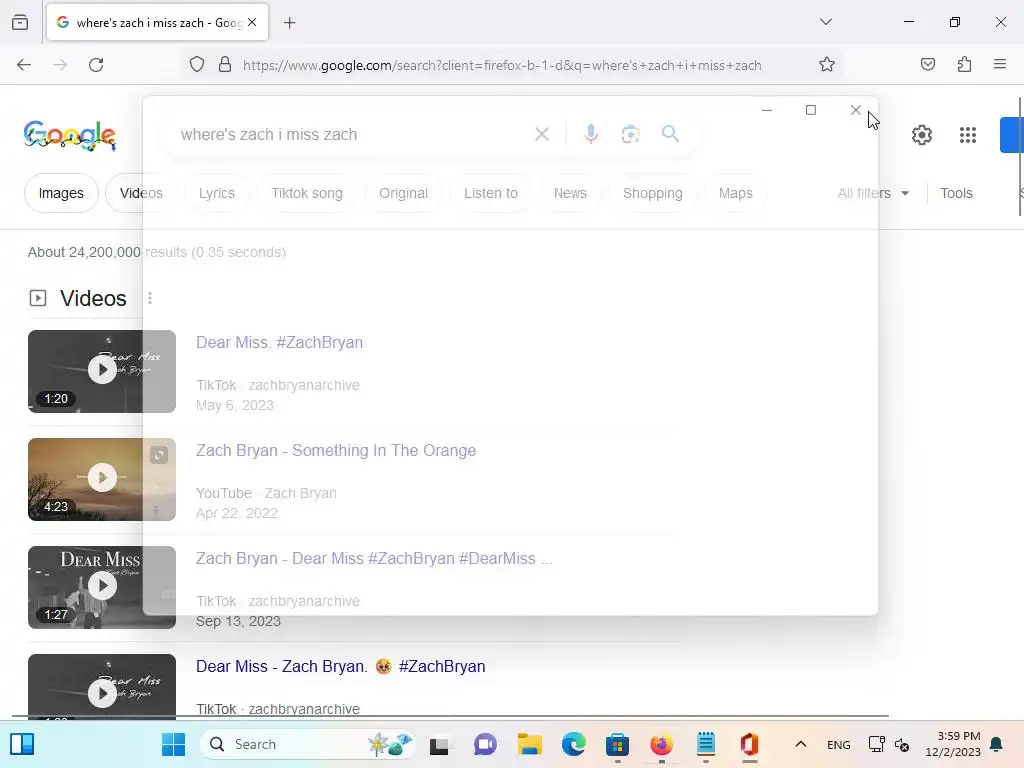1024x768 pixels.
Task: Open notifications bell icon
Action: 997,744
